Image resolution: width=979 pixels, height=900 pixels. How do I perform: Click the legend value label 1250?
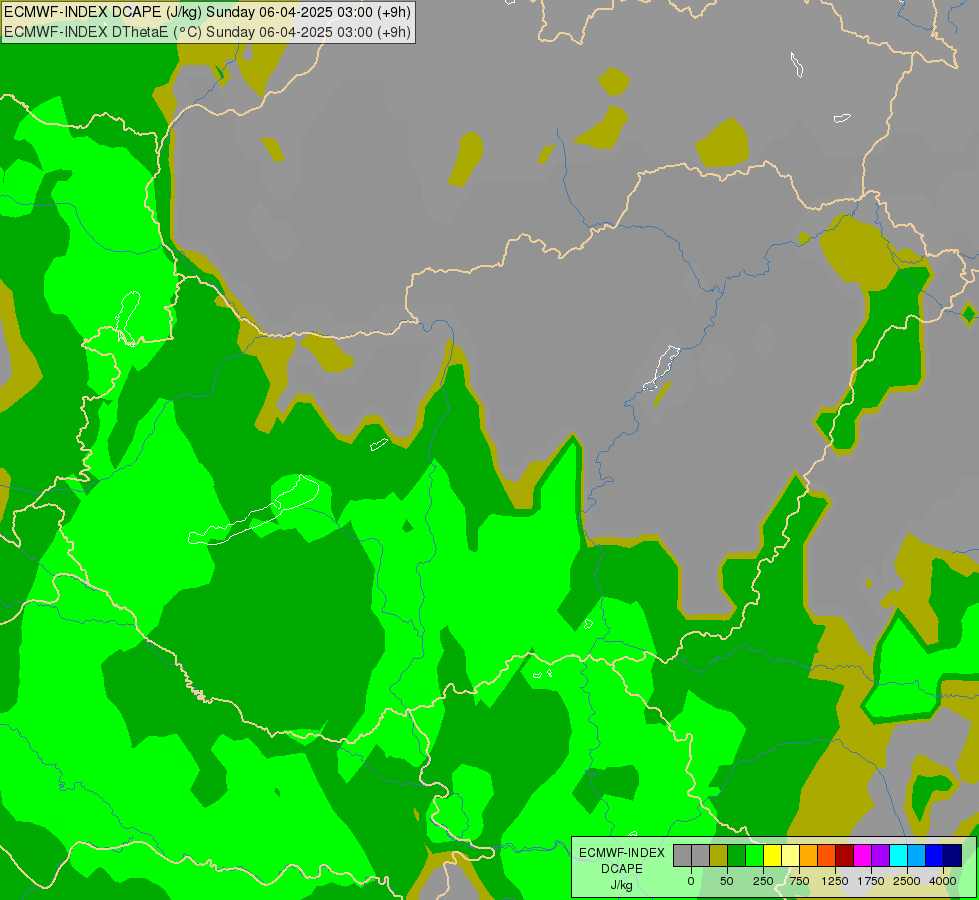pyautogui.click(x=835, y=881)
